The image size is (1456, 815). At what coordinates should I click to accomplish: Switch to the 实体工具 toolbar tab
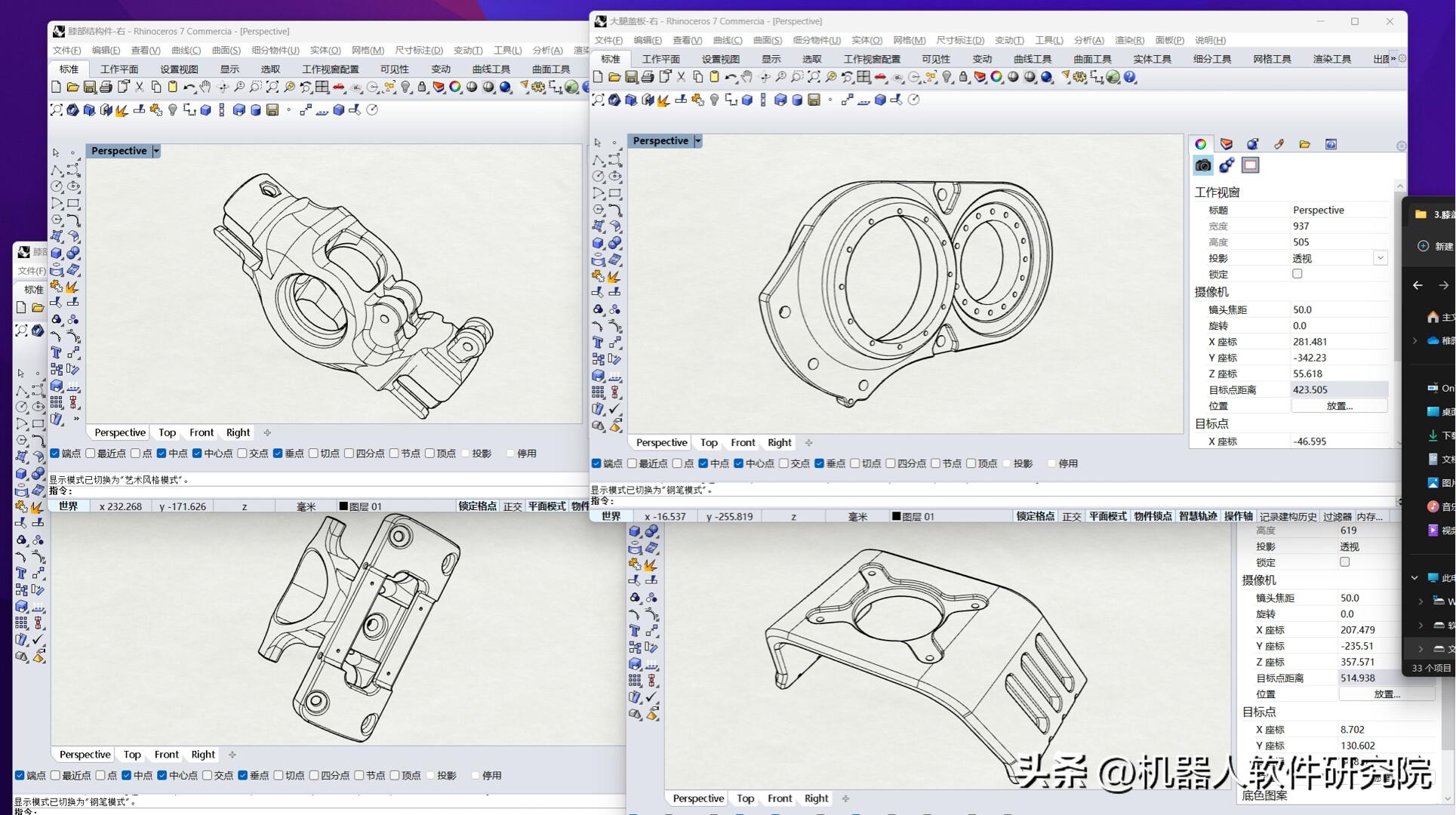(1152, 59)
